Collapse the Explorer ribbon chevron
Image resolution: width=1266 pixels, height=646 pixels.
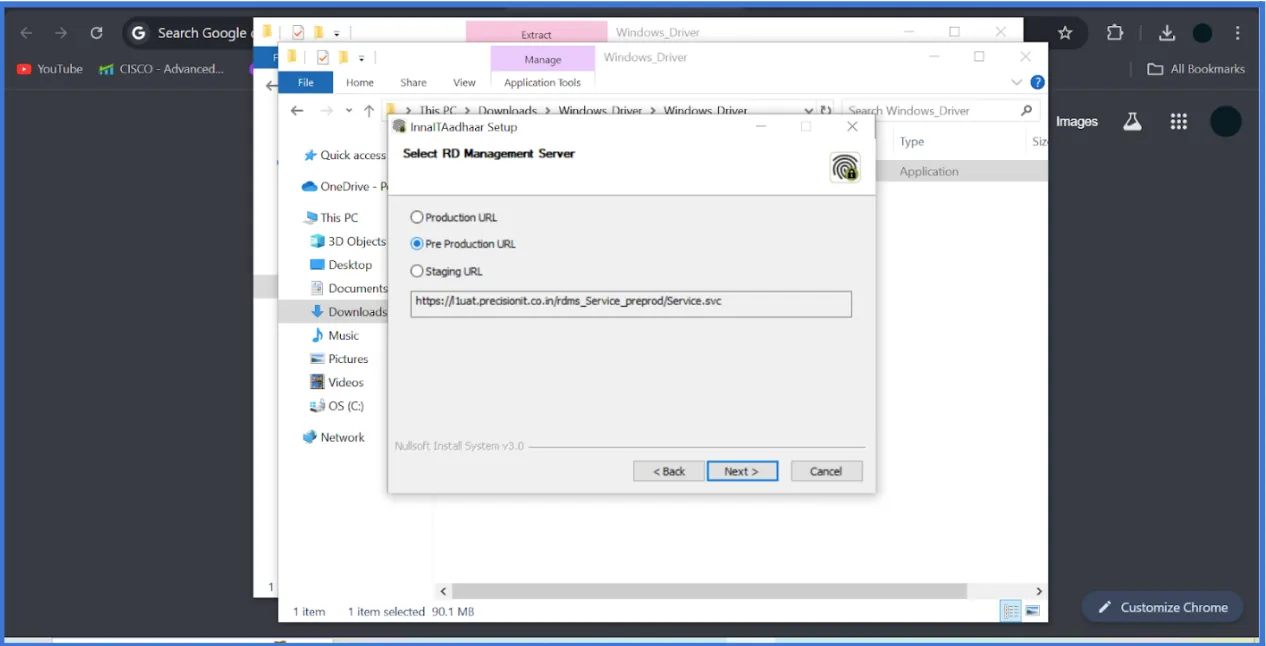1017,82
